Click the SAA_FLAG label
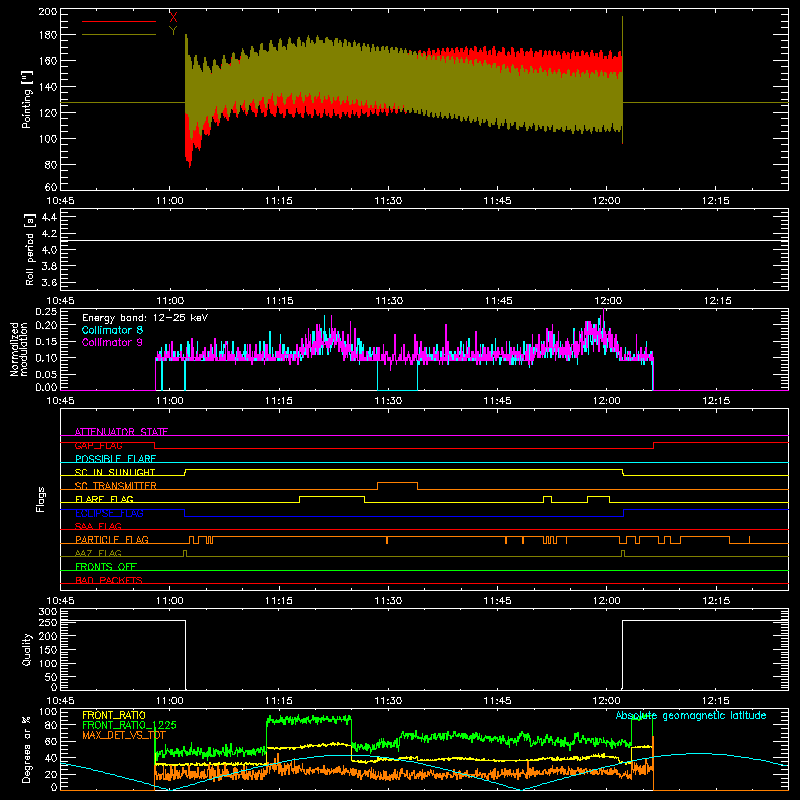Screen dimensions: 800x800 98,526
